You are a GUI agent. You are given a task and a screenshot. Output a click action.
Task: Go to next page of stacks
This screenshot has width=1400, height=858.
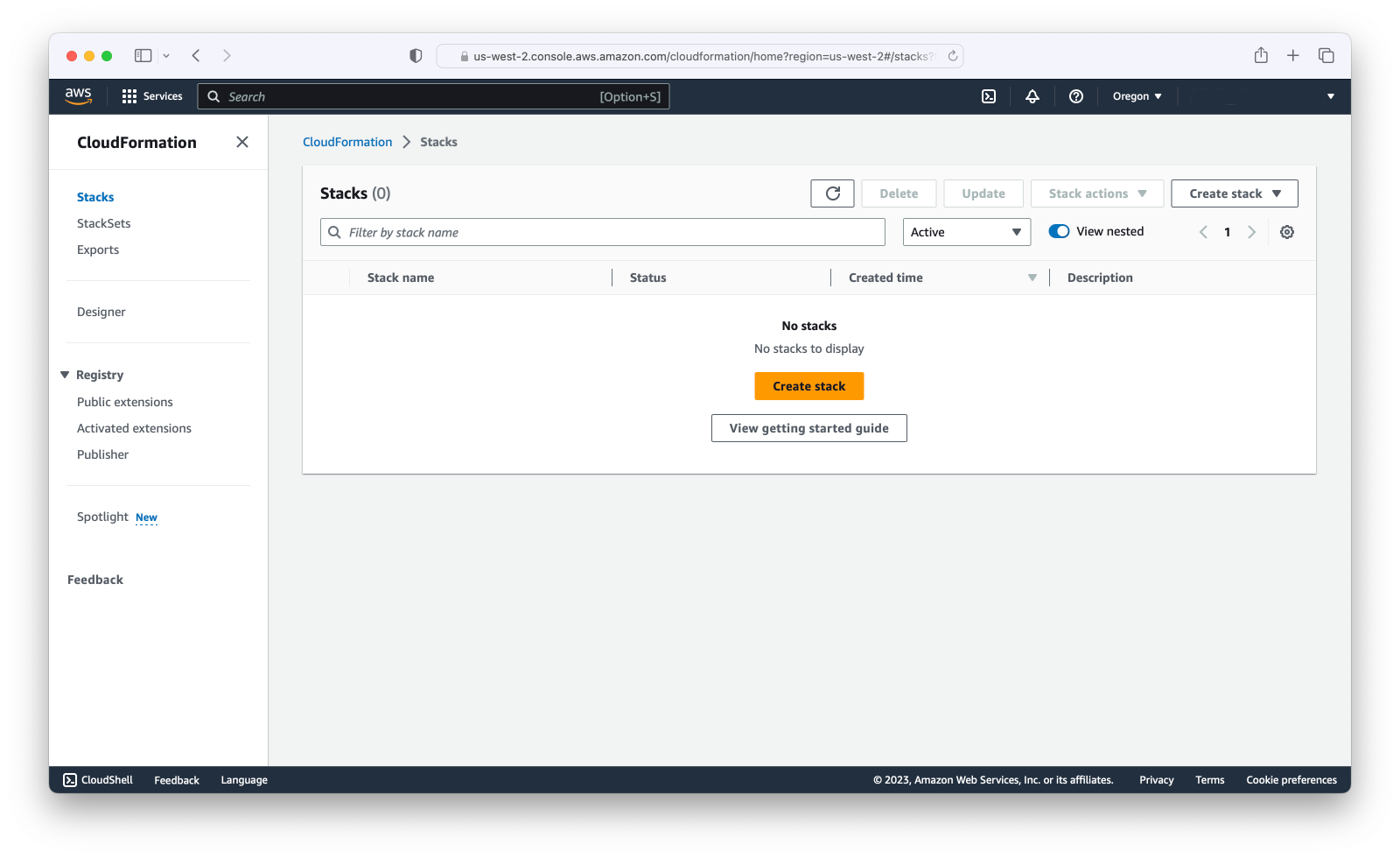click(x=1251, y=232)
